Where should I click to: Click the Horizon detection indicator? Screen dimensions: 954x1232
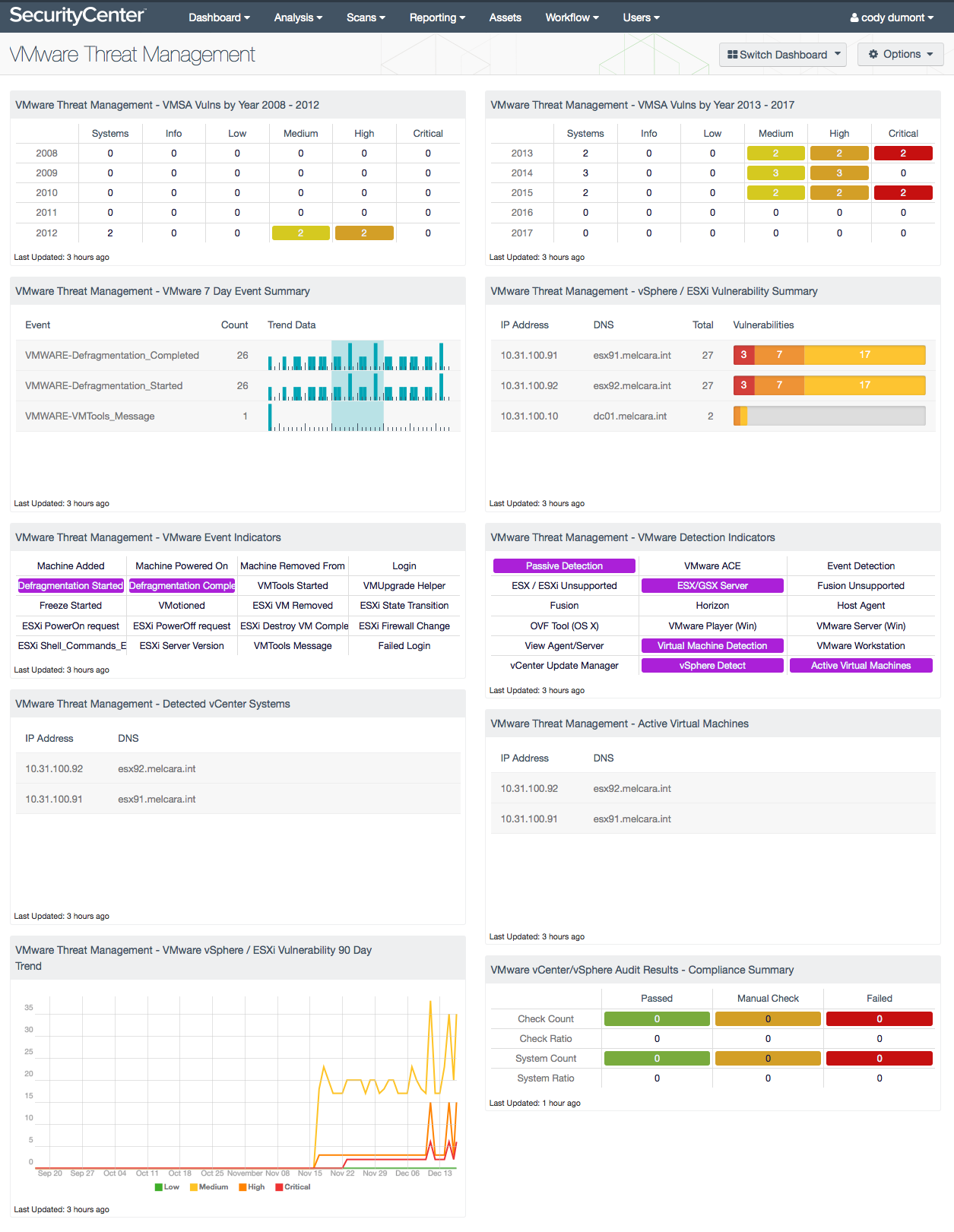pyautogui.click(x=712, y=606)
